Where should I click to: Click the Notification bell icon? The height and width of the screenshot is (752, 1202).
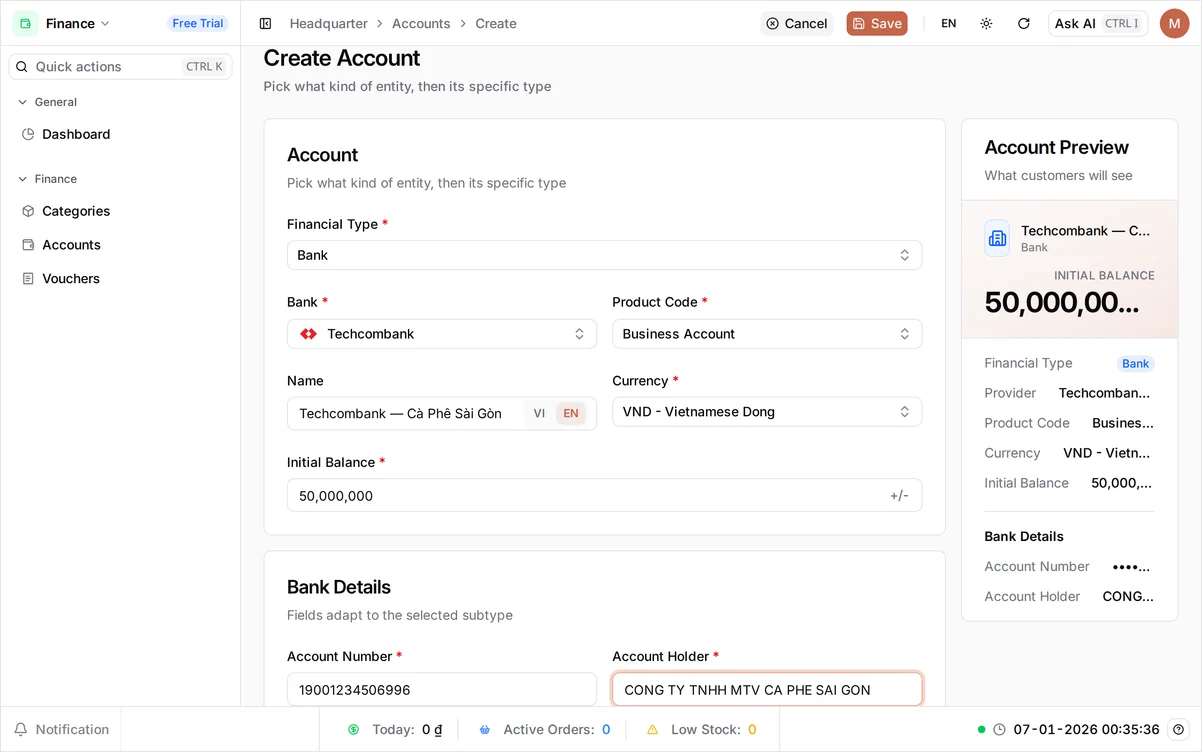(21, 730)
